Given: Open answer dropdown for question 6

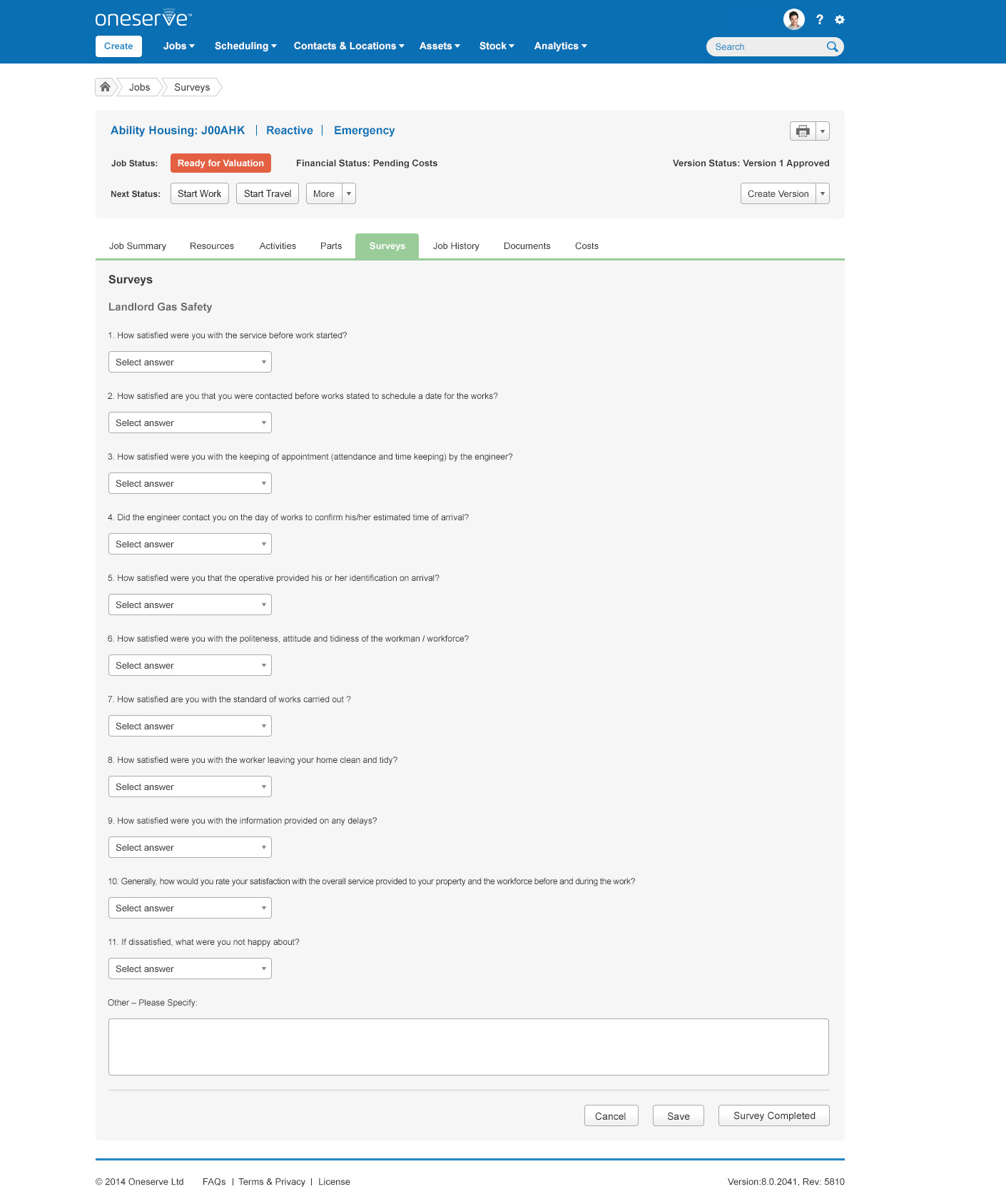Looking at the screenshot, I should coord(190,665).
